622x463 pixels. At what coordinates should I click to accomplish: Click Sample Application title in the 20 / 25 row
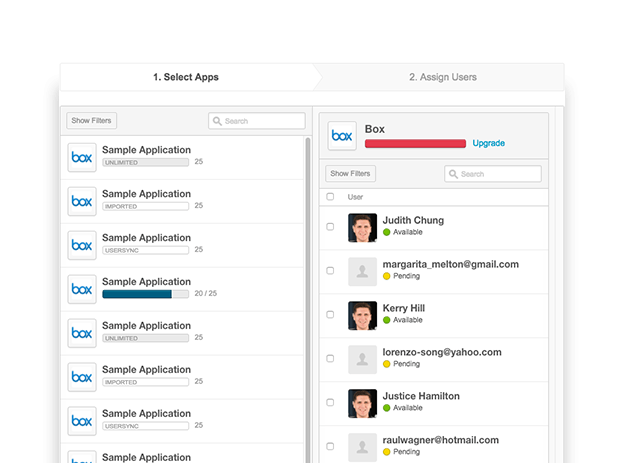pyautogui.click(x=146, y=282)
